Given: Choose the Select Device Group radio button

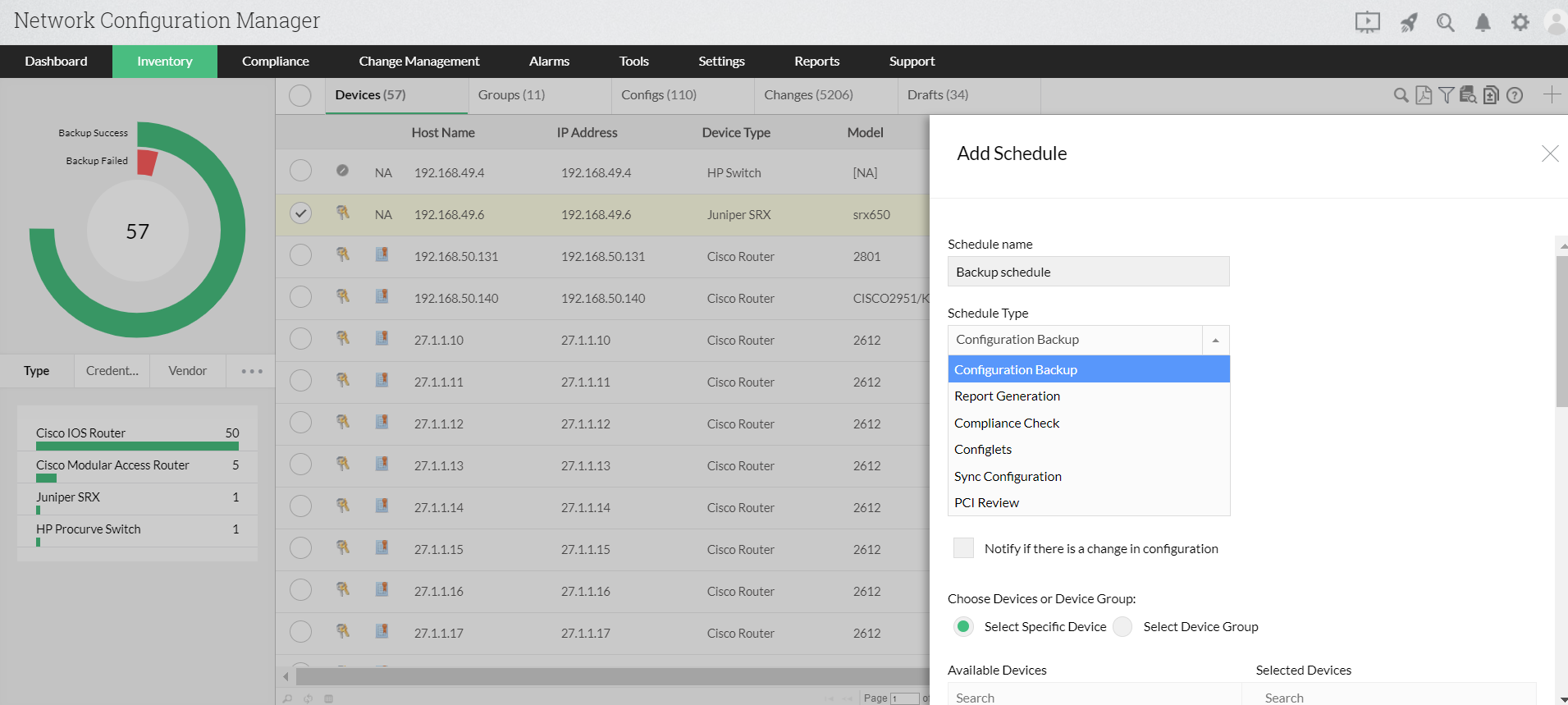Looking at the screenshot, I should click(1122, 627).
